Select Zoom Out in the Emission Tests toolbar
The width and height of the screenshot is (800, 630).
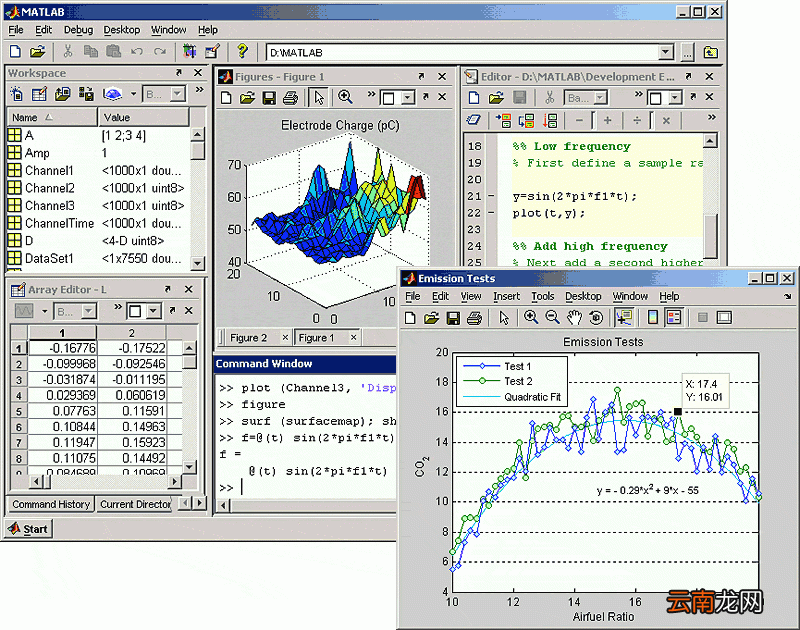click(552, 318)
